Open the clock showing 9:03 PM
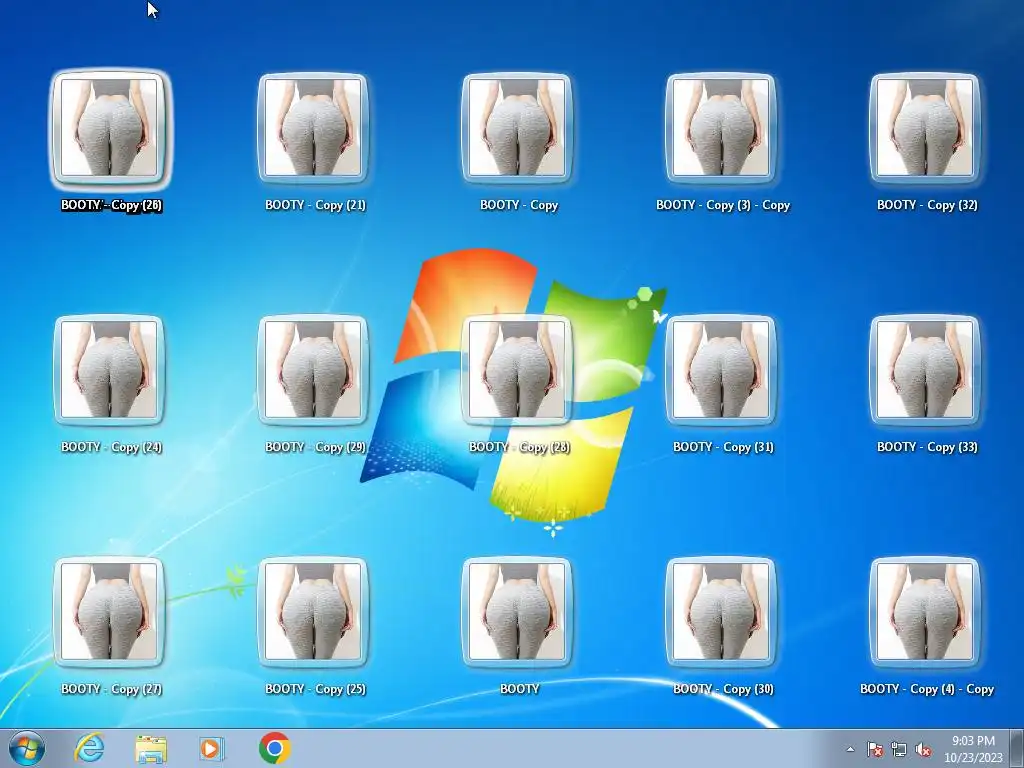1024x768 pixels. coord(973,749)
